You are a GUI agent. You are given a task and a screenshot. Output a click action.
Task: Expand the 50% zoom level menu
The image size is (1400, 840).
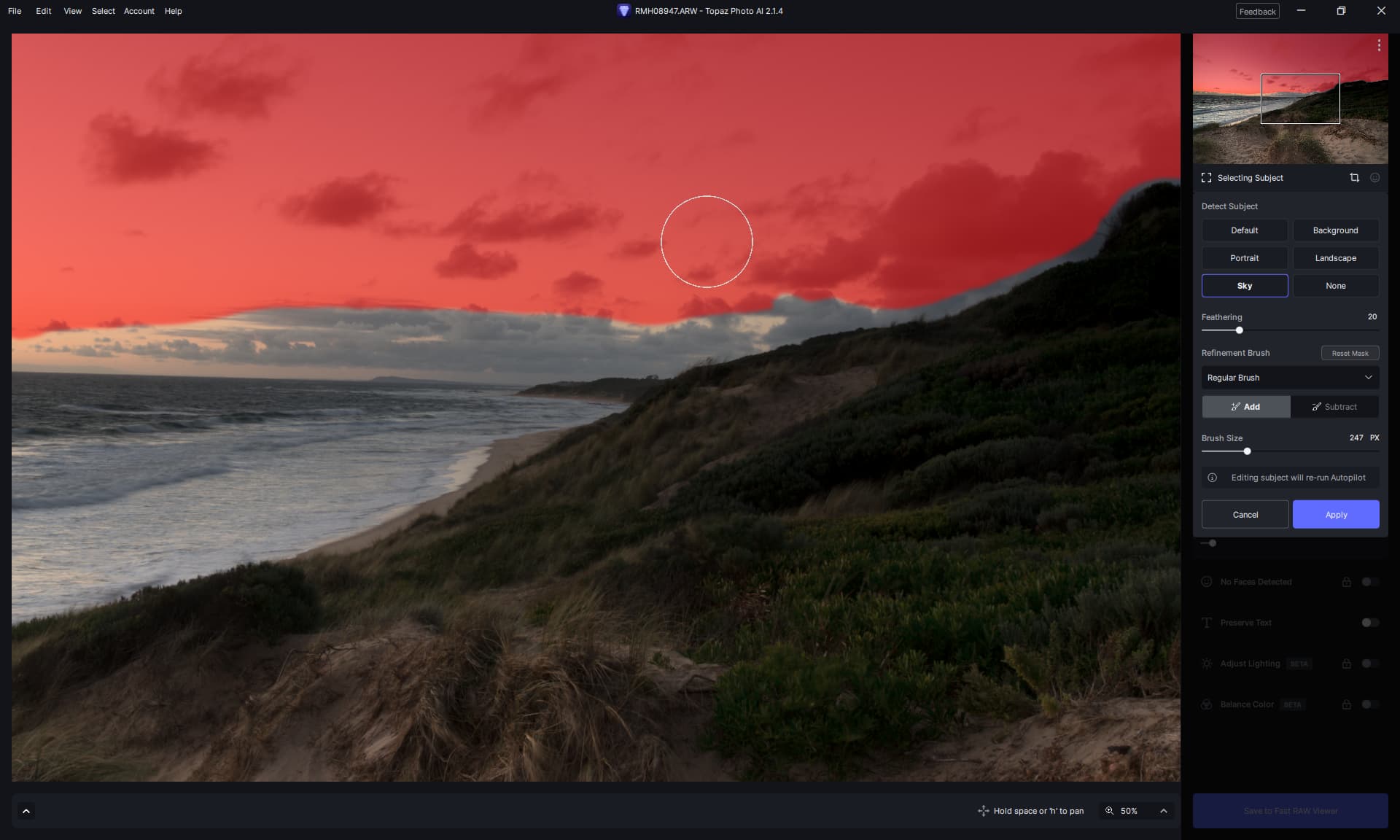1164,811
